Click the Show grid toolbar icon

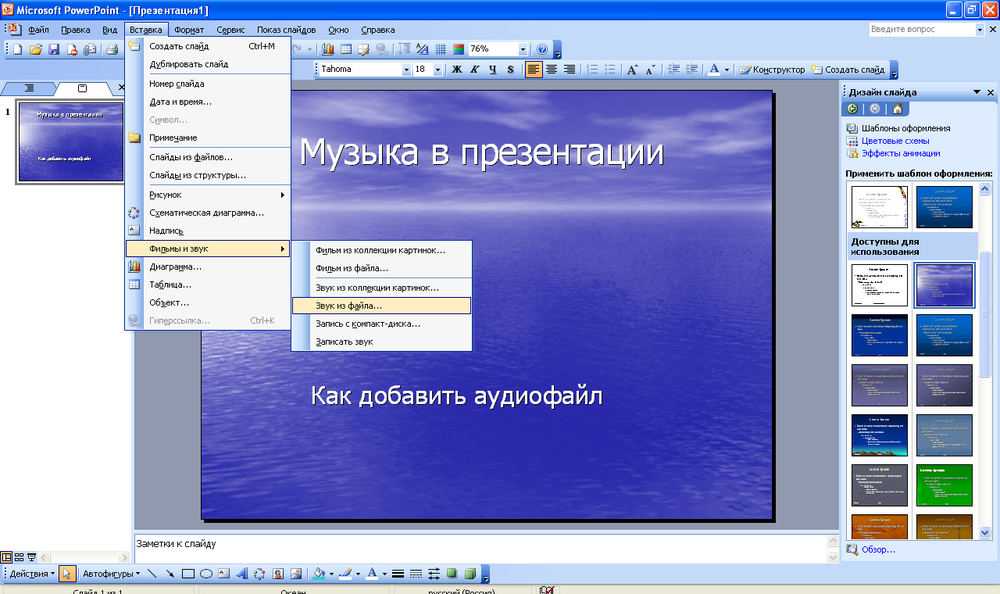(x=440, y=49)
